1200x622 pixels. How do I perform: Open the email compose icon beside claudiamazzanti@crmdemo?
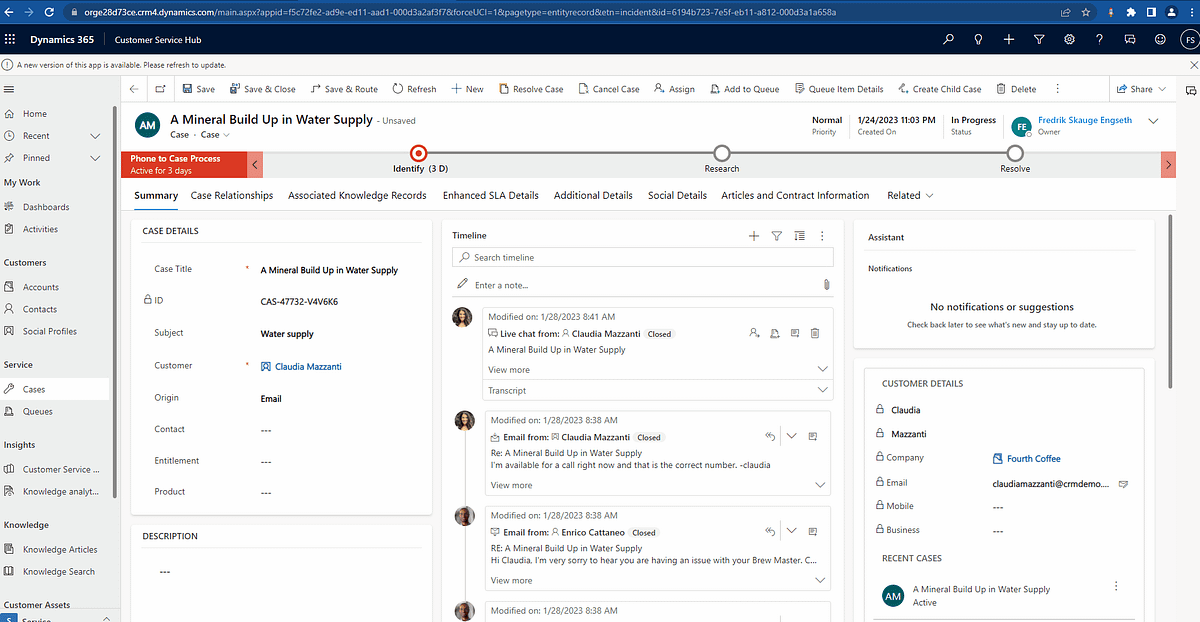click(x=1123, y=482)
